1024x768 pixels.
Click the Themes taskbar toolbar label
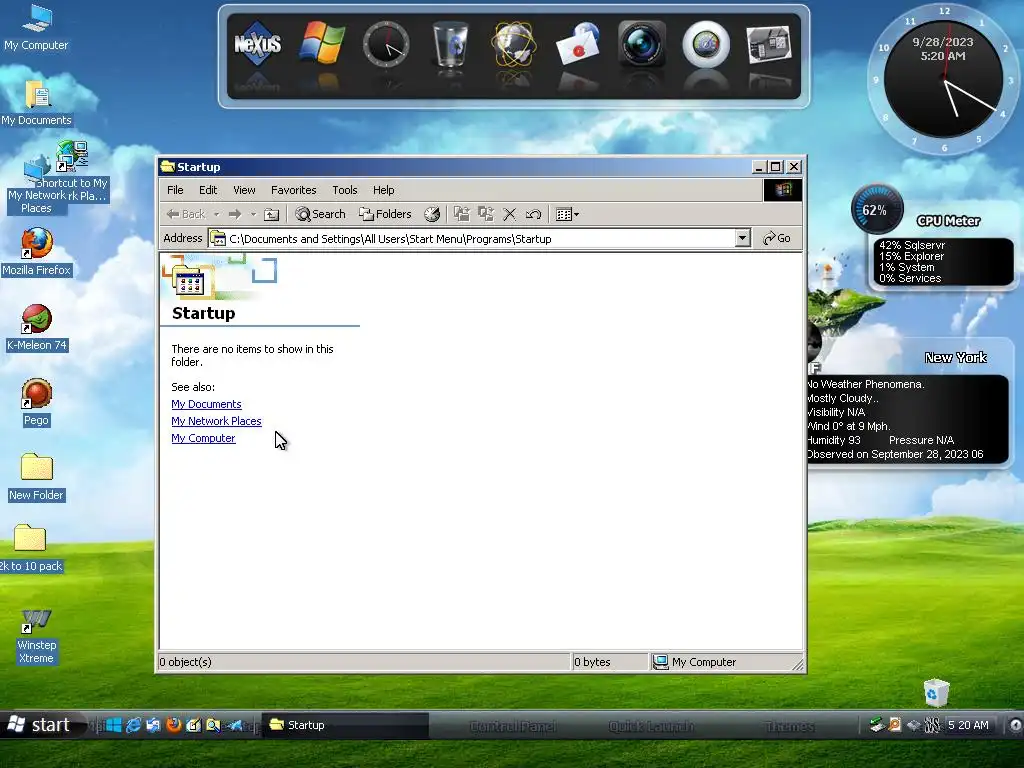tap(789, 726)
